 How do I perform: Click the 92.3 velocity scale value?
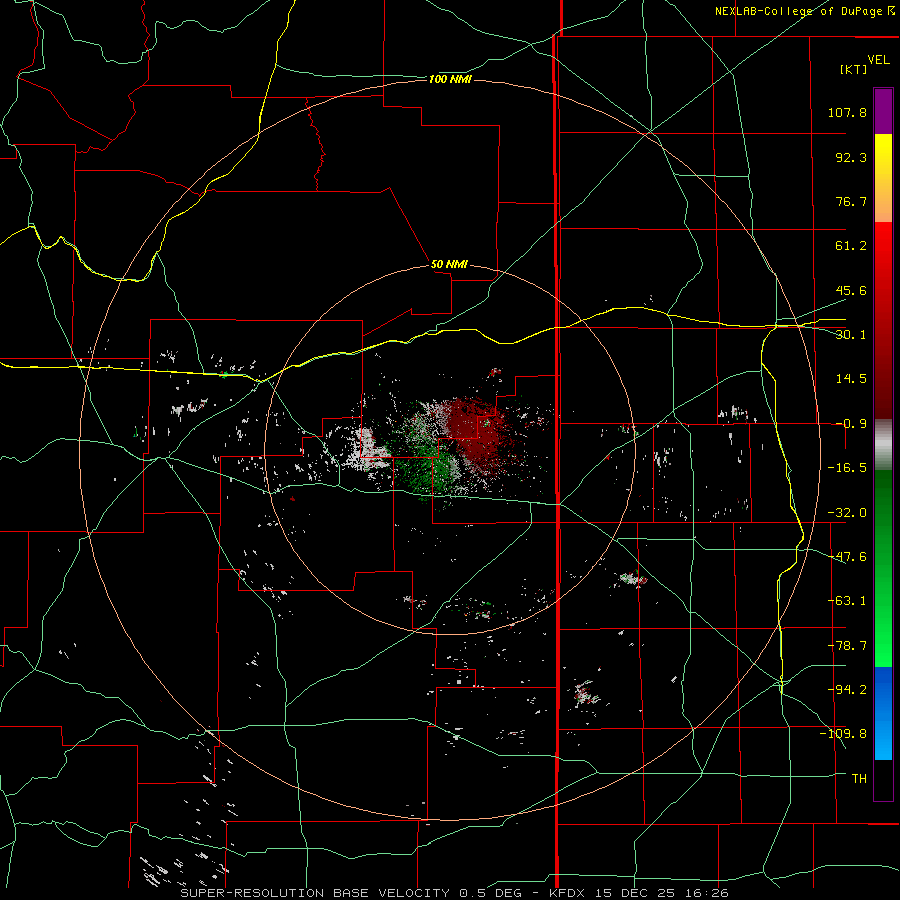851,157
